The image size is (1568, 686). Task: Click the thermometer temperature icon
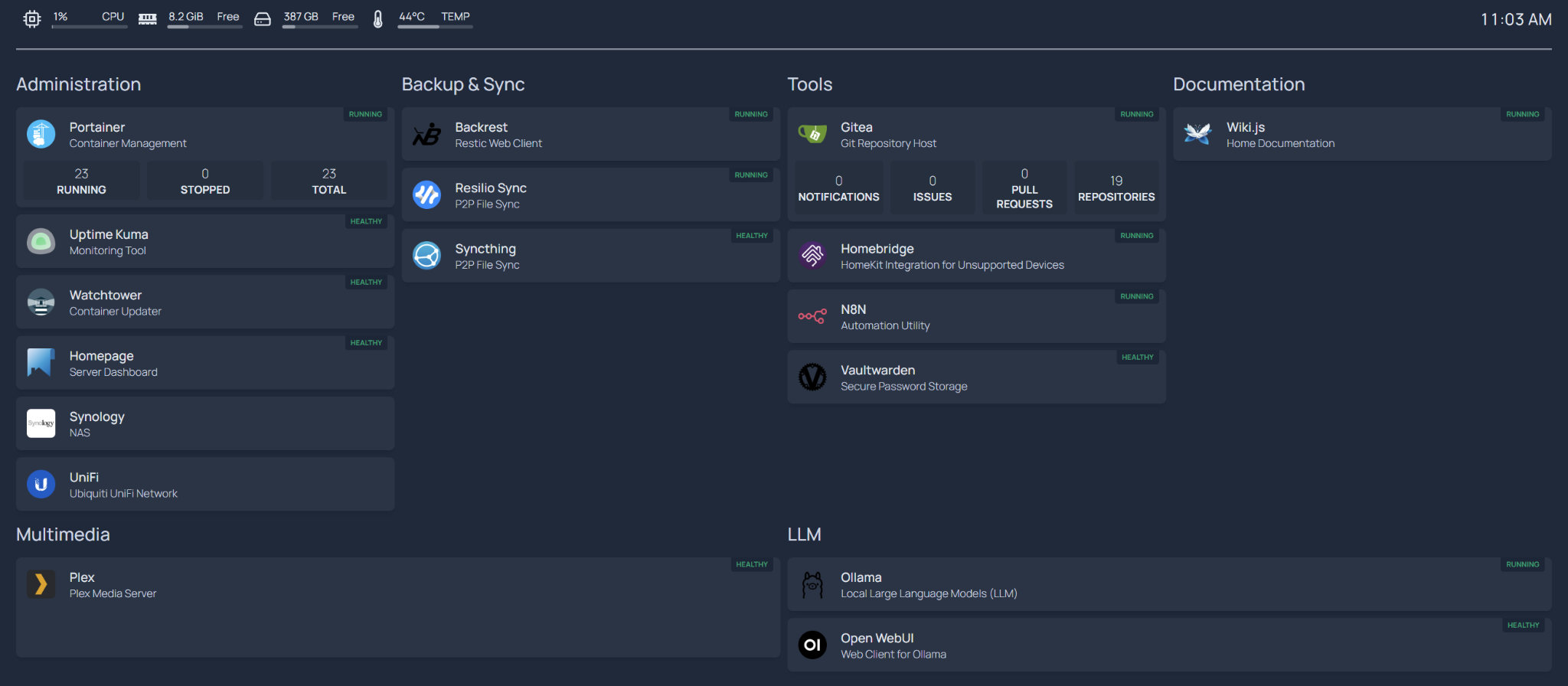377,19
